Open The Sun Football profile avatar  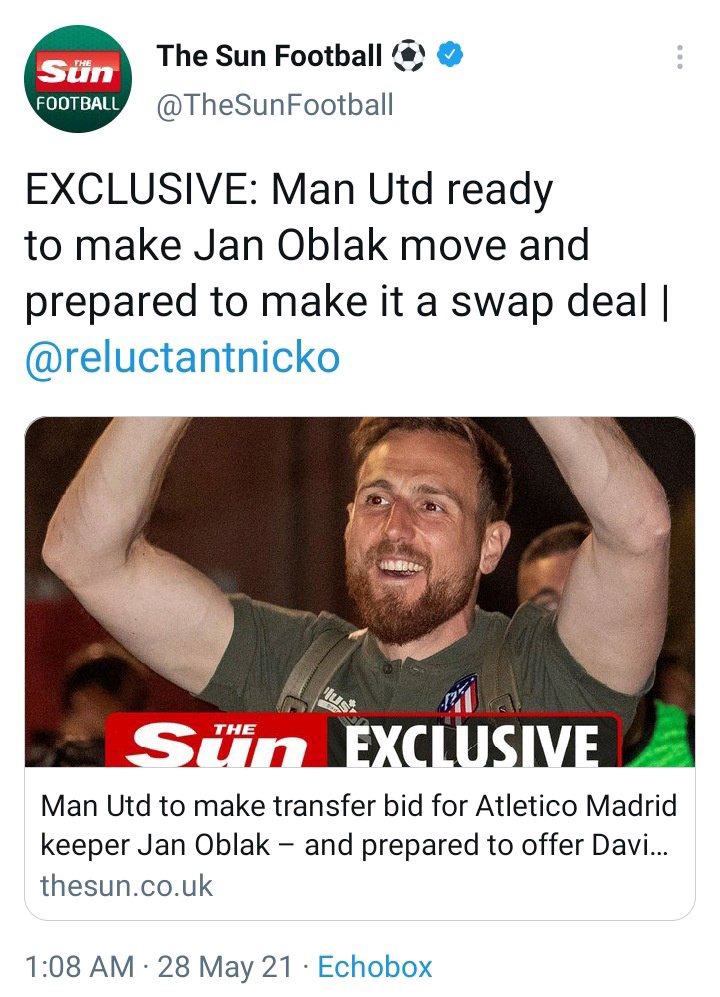tap(78, 79)
